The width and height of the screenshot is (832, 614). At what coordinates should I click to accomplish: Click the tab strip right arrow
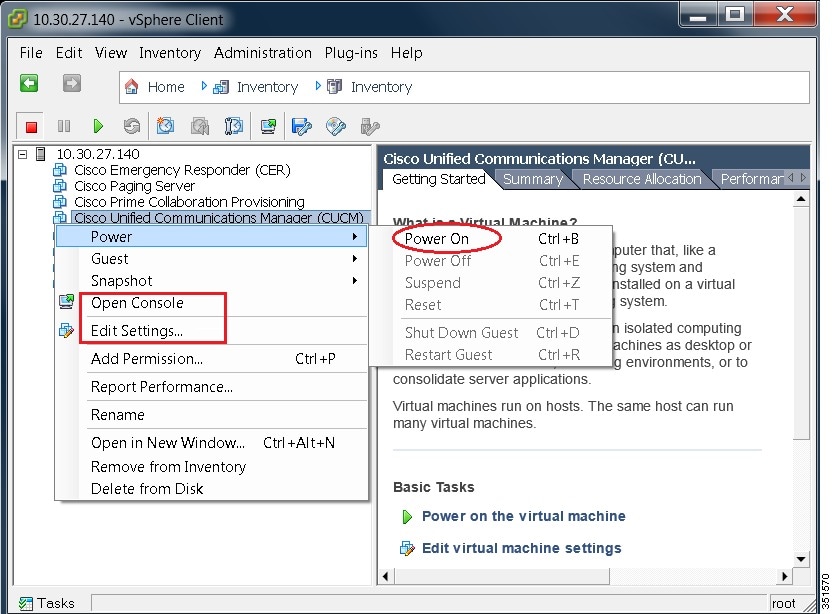(803, 177)
